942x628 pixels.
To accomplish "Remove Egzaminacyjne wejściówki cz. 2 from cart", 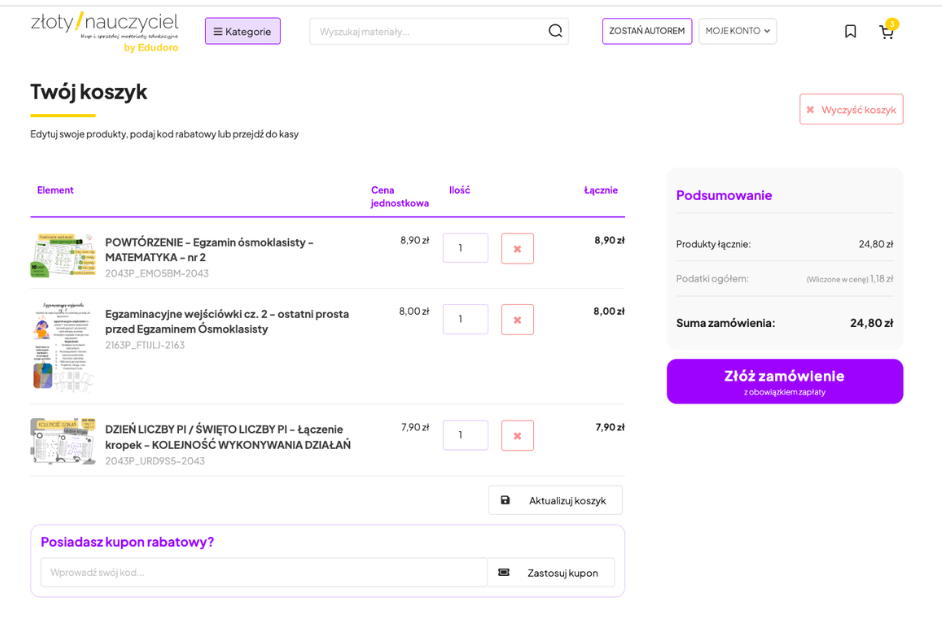I will 517,319.
